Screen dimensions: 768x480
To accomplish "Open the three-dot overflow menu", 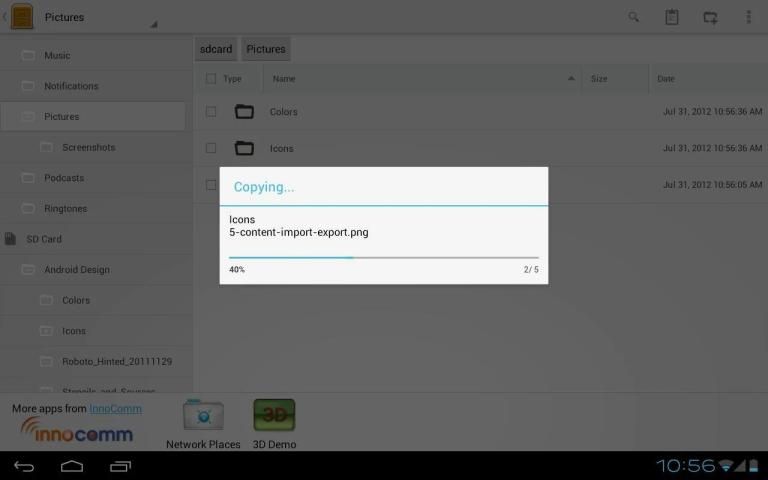I will pyautogui.click(x=748, y=17).
